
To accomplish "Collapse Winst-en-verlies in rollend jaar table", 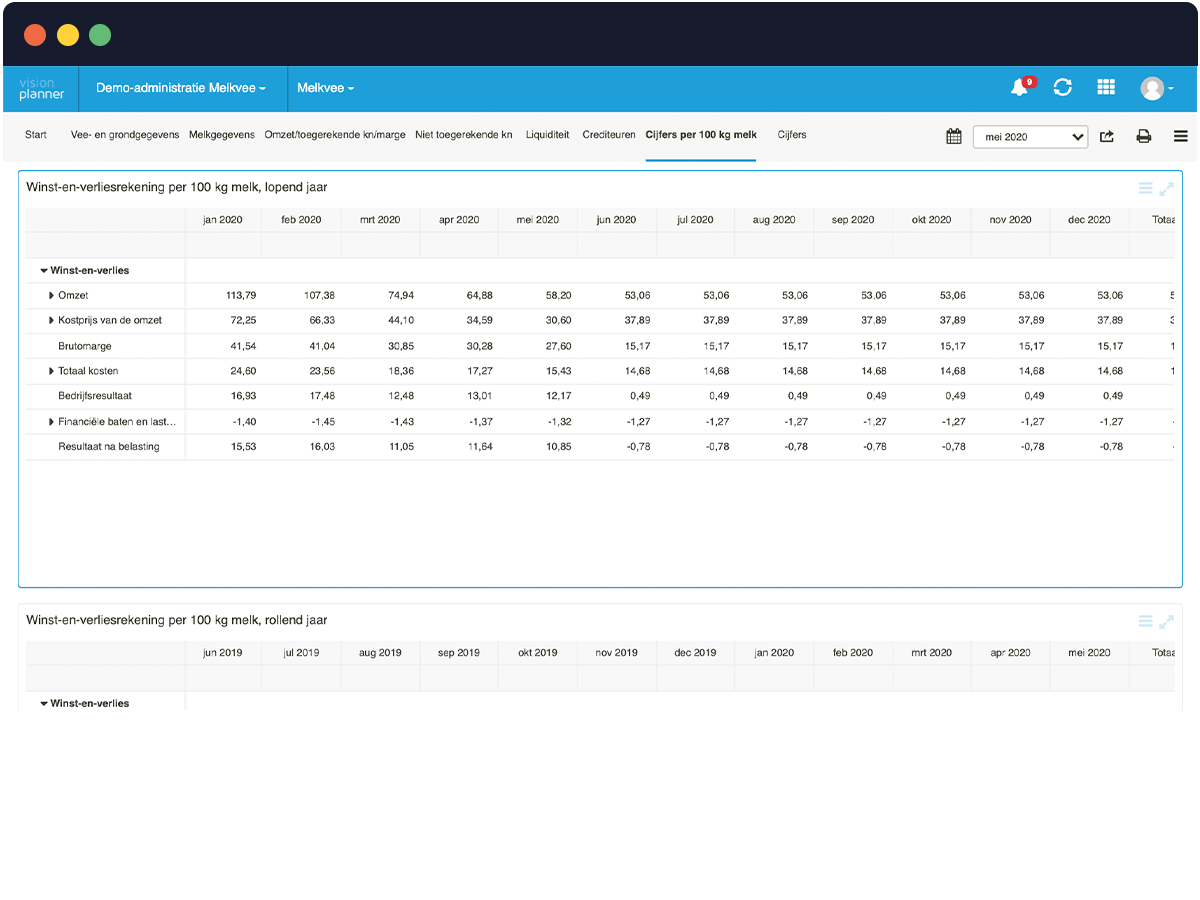I will [44, 703].
